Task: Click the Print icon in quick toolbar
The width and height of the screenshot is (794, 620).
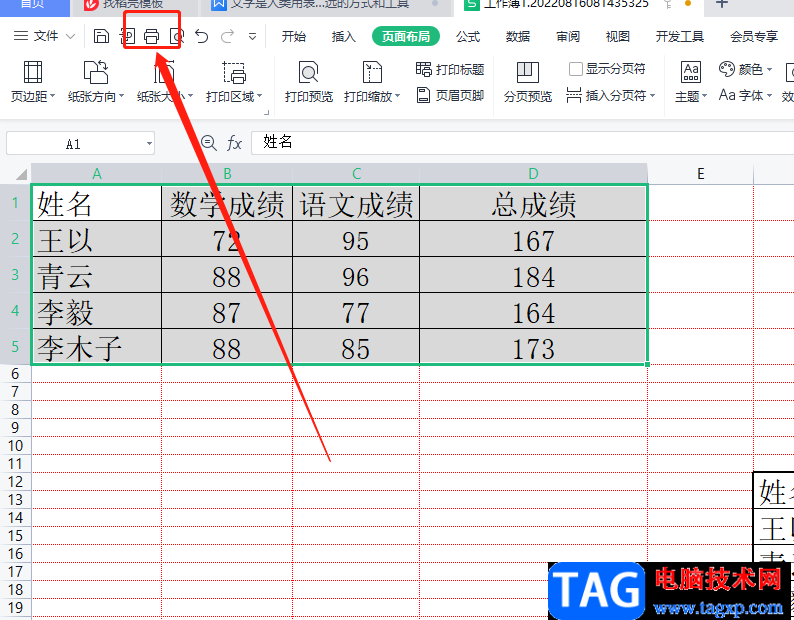Action: click(x=151, y=36)
